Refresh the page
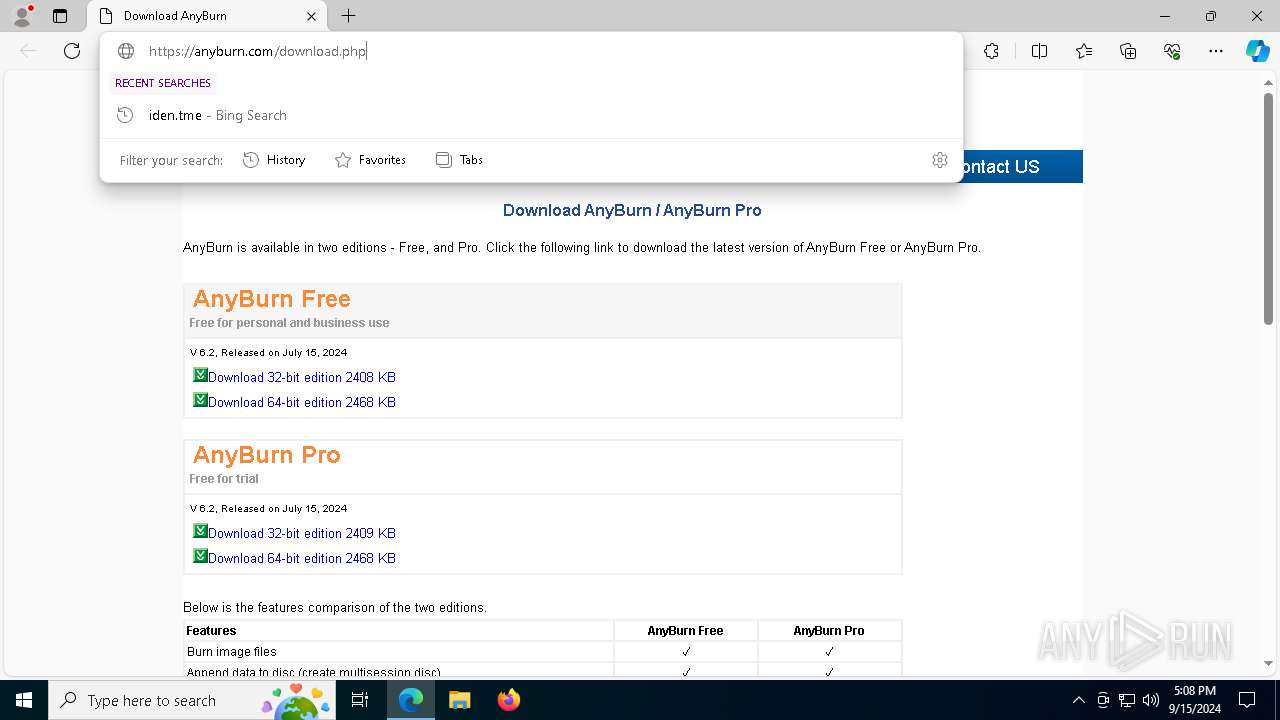Viewport: 1280px width, 720px height. 72,51
